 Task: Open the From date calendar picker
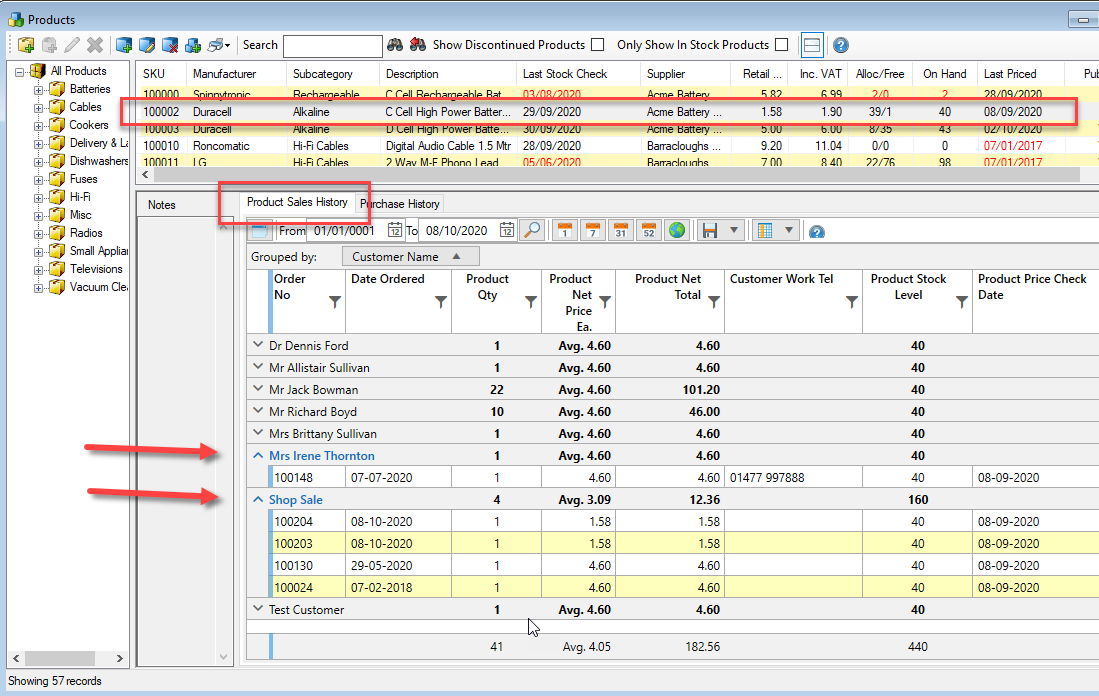(x=395, y=231)
